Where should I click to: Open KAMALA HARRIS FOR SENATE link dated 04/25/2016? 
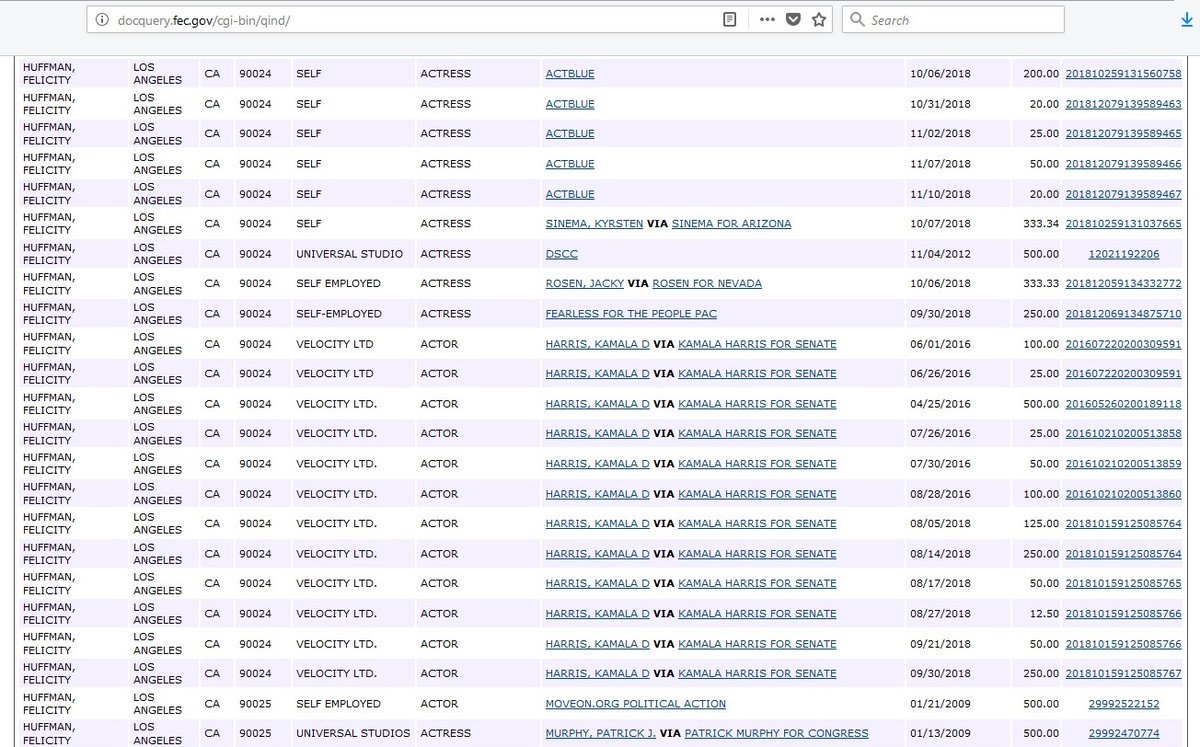click(757, 404)
